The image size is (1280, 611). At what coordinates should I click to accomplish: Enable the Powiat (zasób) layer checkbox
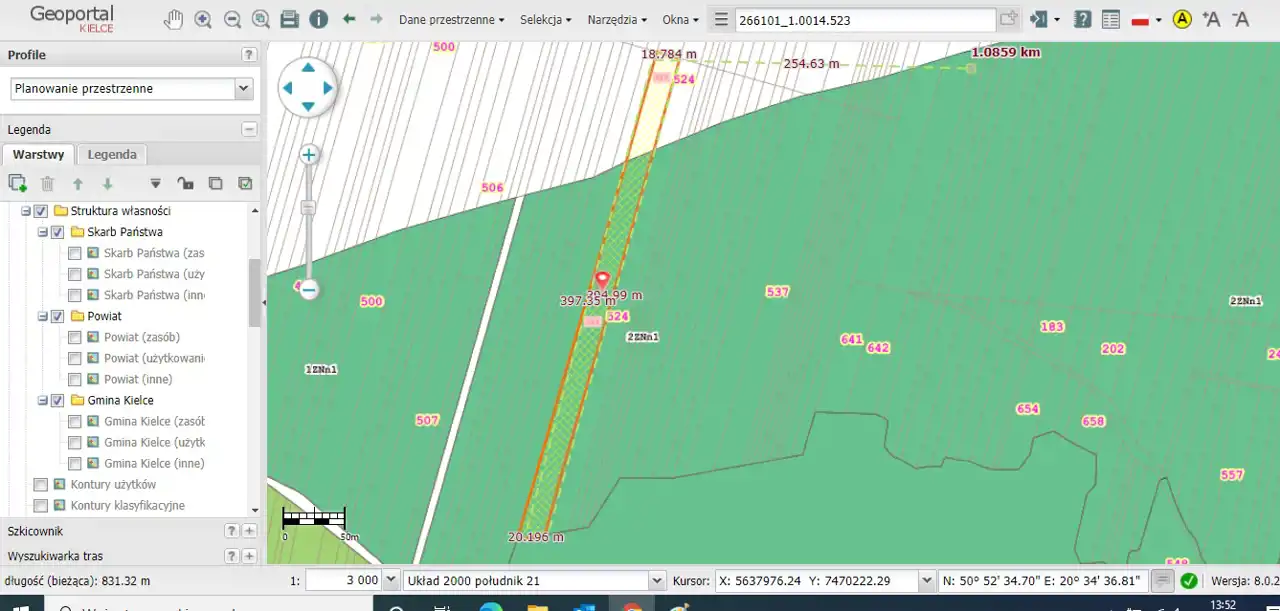(x=75, y=337)
